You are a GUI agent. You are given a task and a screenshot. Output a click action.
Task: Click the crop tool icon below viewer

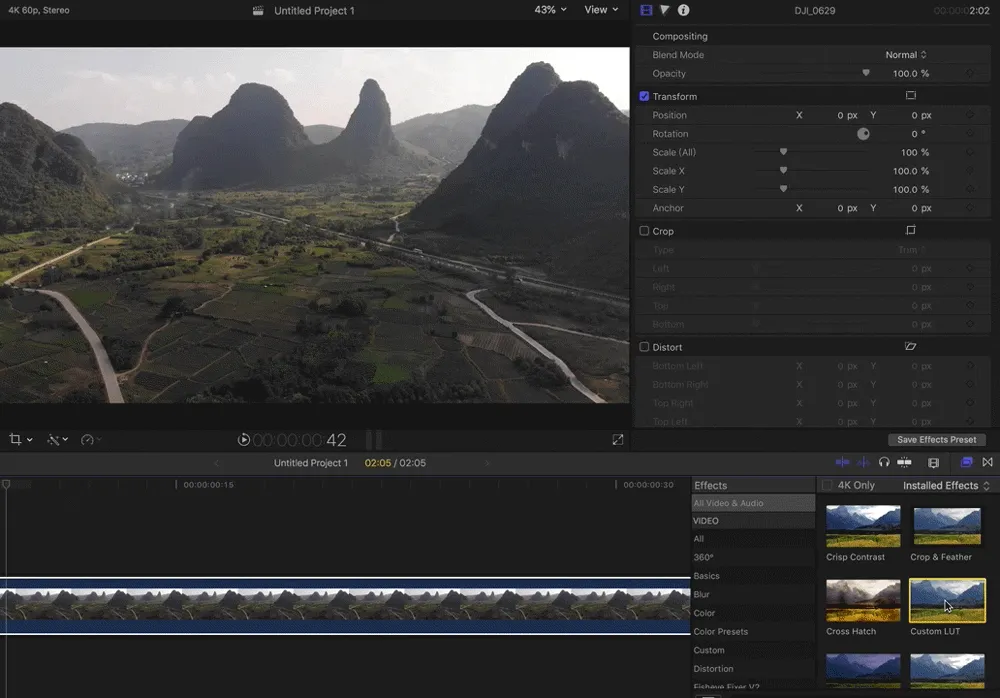[x=15, y=439]
